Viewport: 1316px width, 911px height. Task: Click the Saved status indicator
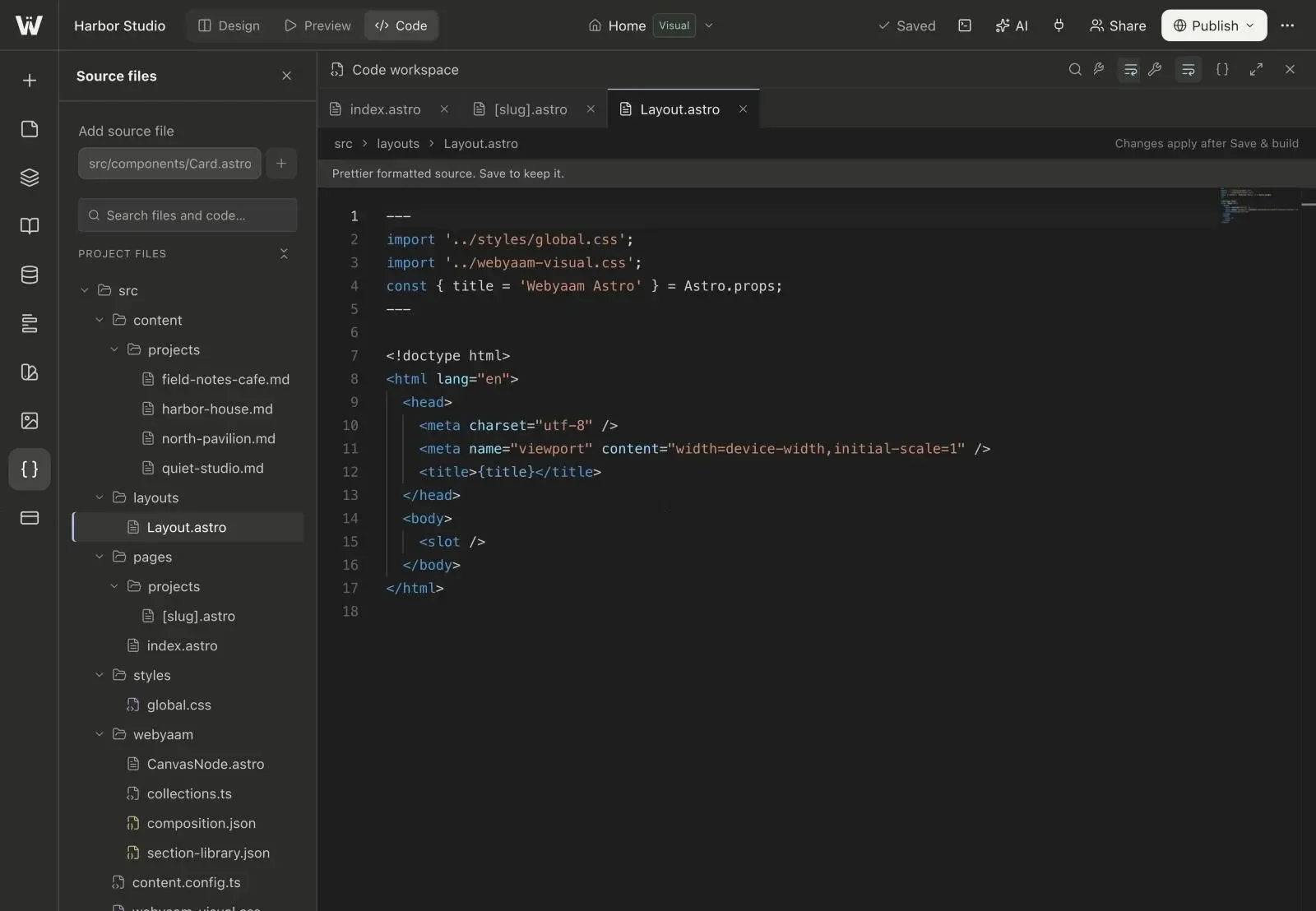click(906, 25)
